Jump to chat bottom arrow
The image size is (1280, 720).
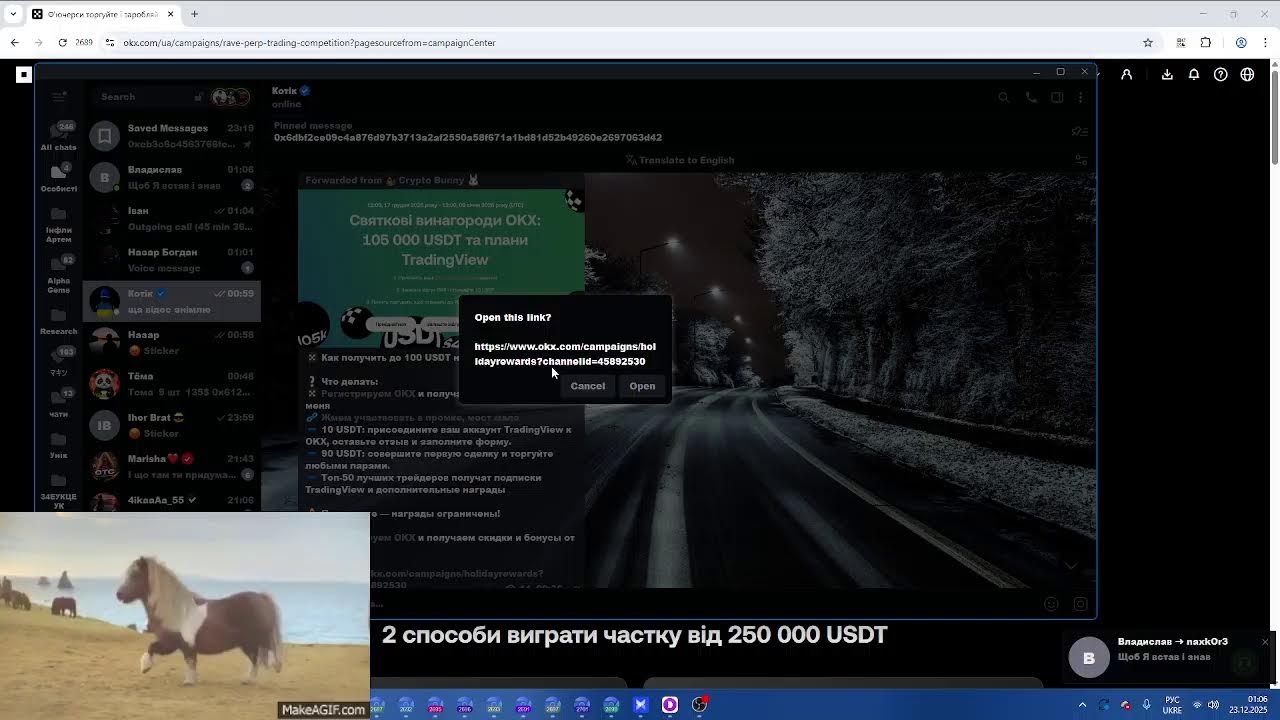[x=1071, y=566]
